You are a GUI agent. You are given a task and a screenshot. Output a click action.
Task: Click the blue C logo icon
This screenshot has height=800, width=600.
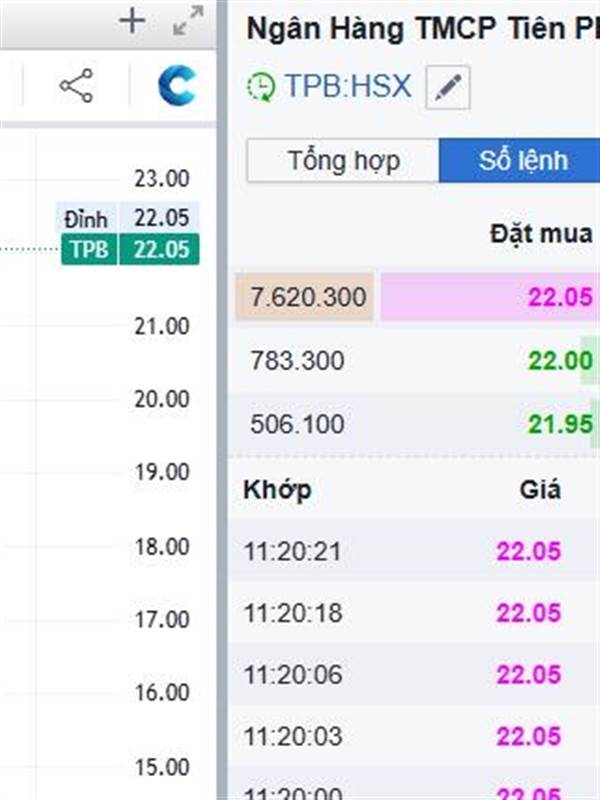click(x=177, y=85)
